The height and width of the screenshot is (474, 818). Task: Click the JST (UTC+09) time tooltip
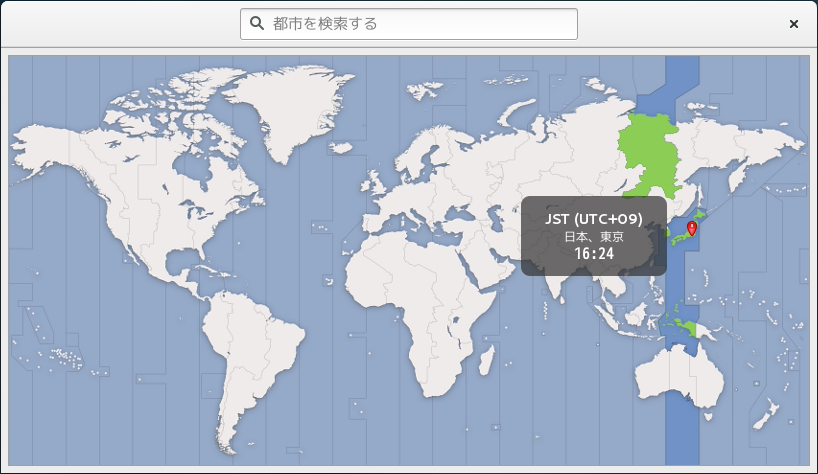click(593, 236)
